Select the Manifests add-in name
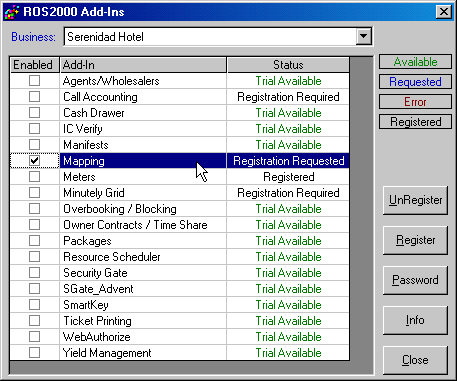The width and height of the screenshot is (457, 381). pyautogui.click(x=86, y=145)
